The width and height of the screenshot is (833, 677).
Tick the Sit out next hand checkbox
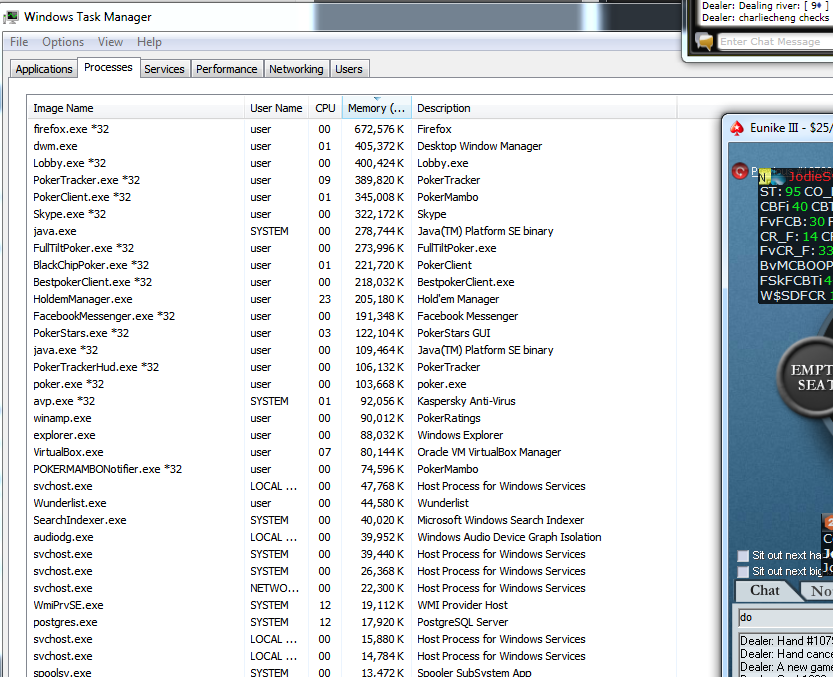(743, 556)
